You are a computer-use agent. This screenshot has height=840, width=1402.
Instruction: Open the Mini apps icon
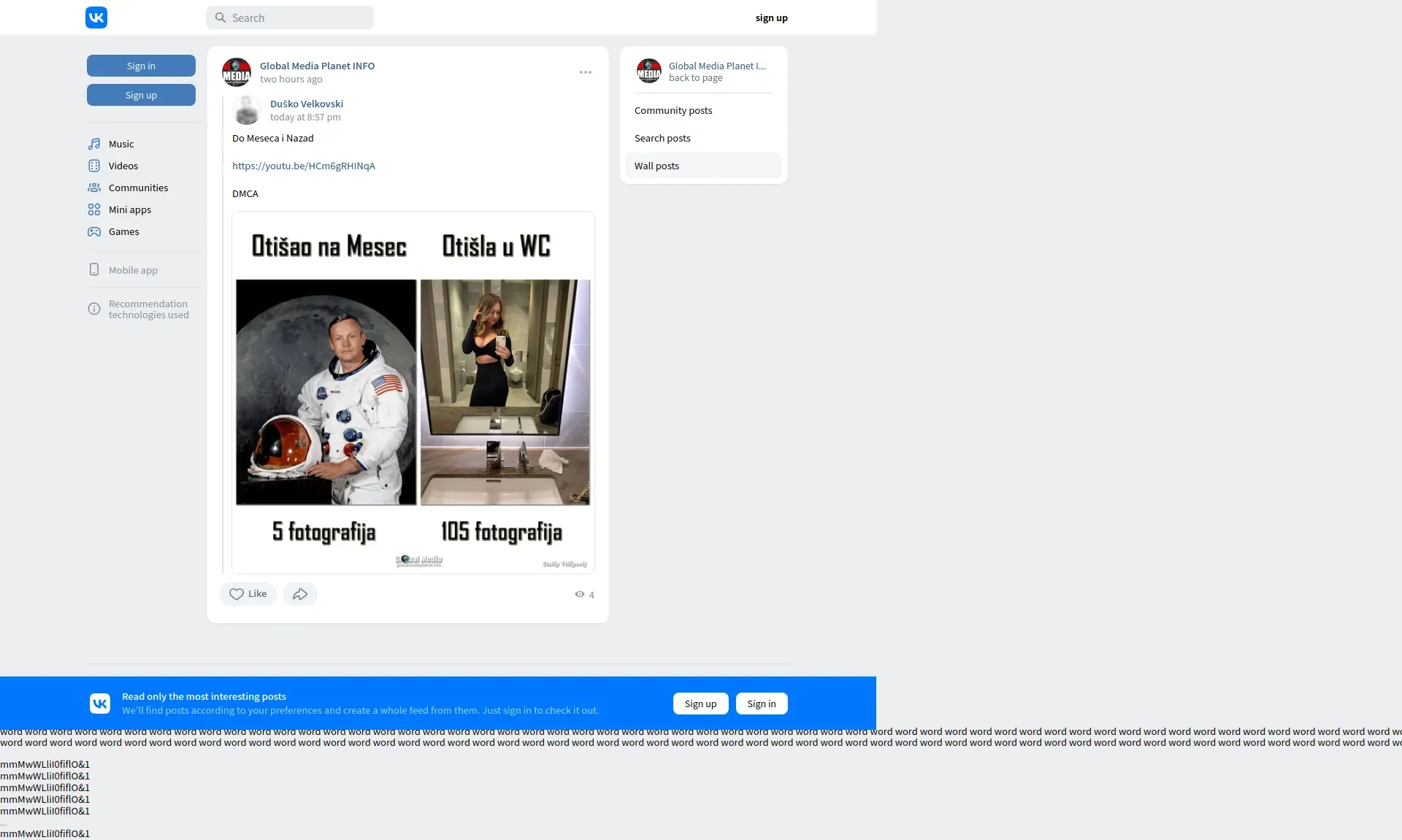click(94, 209)
